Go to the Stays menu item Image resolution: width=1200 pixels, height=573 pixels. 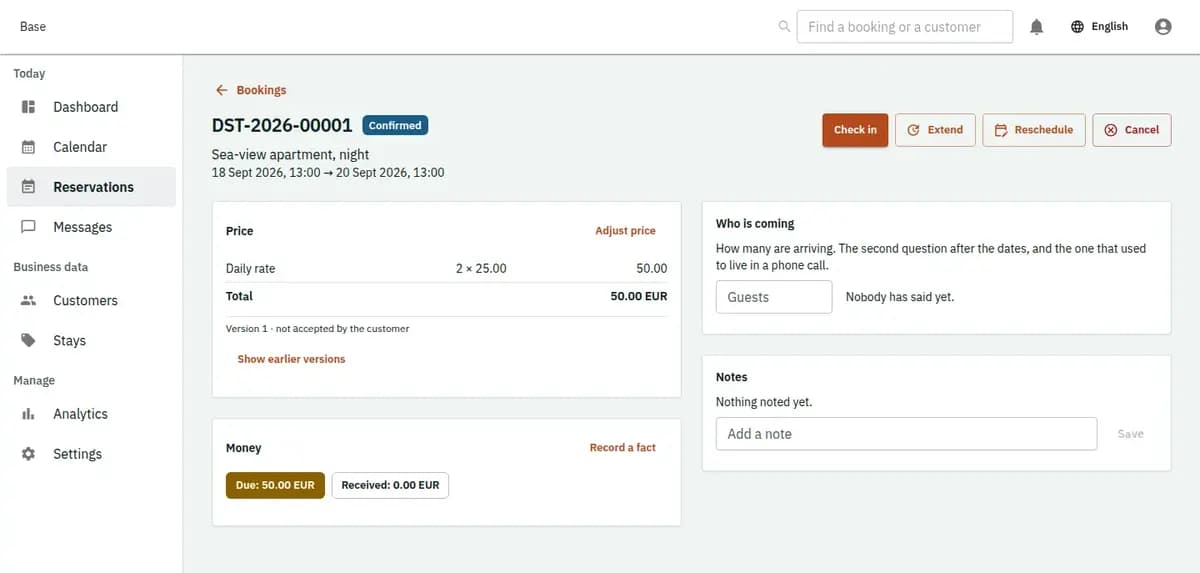click(x=91, y=340)
